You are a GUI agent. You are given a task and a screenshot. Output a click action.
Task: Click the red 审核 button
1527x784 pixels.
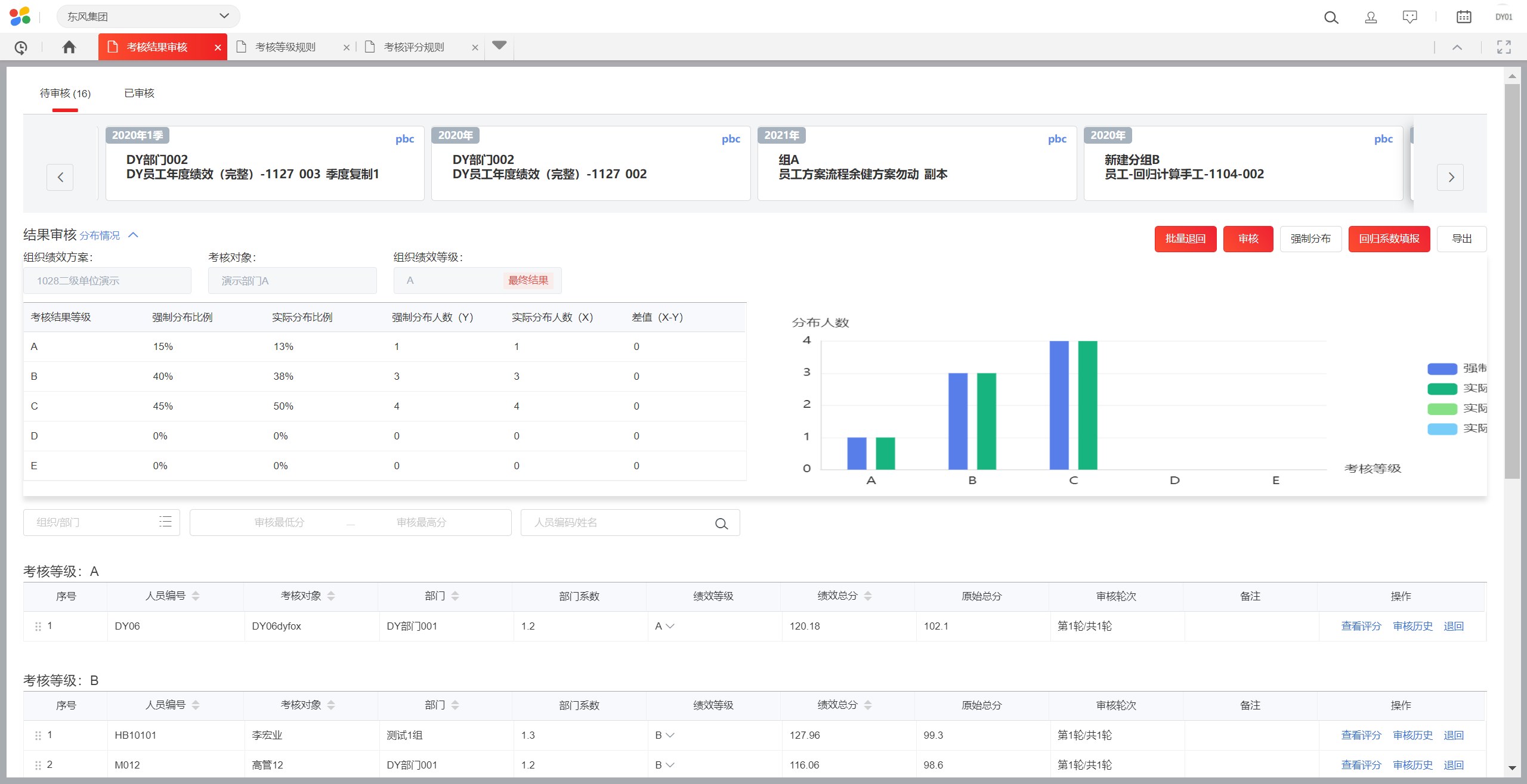pos(1248,239)
